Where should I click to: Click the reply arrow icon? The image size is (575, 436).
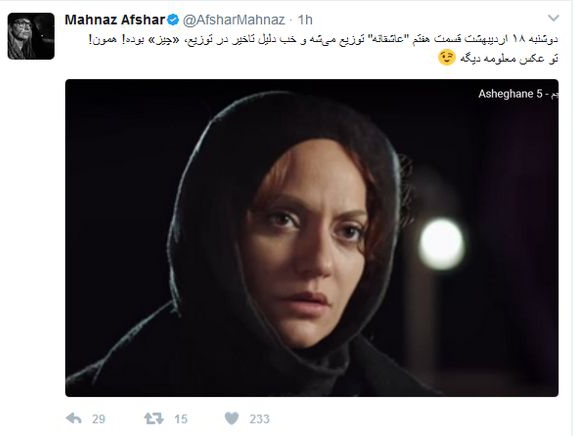coord(73,418)
